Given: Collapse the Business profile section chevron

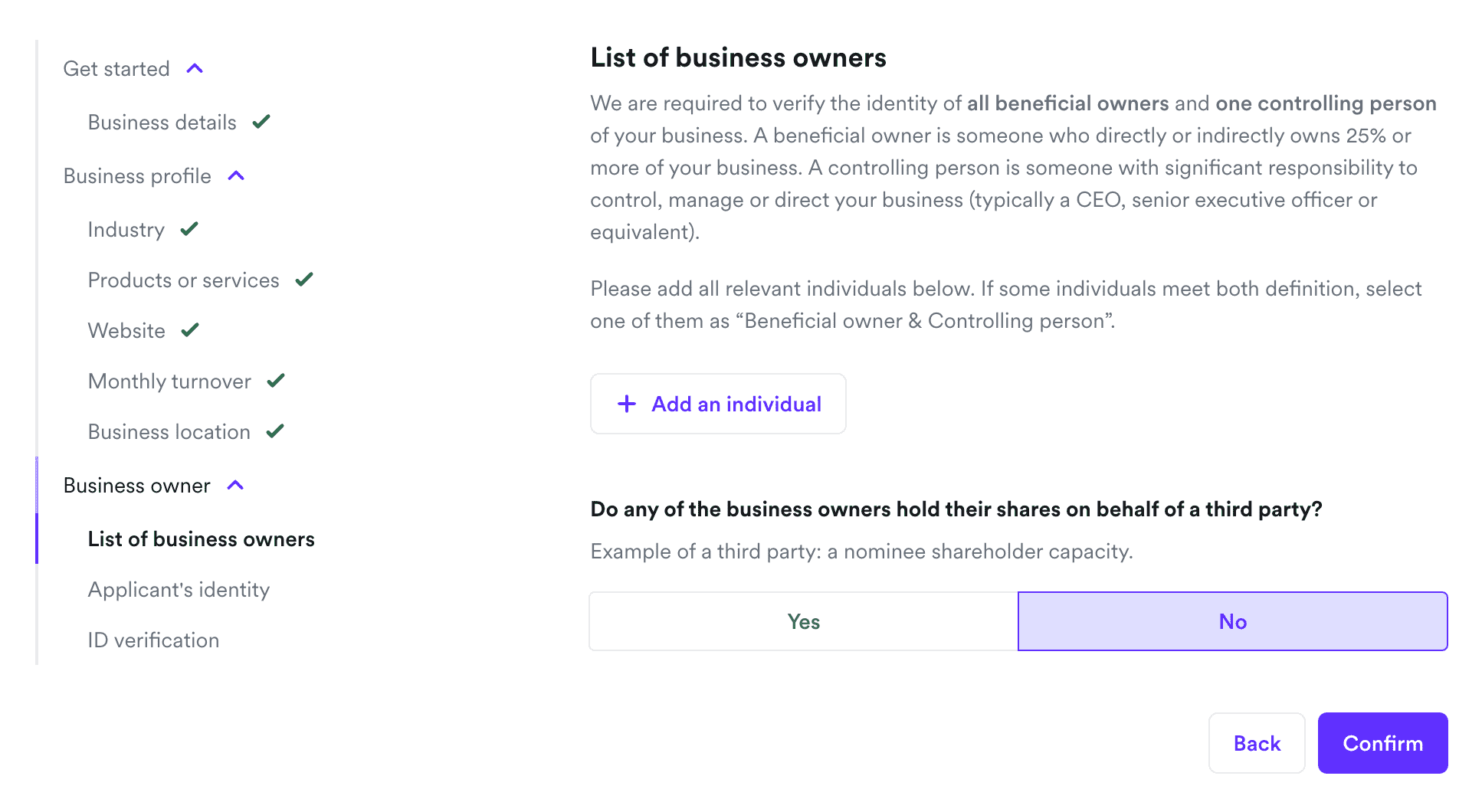Looking at the screenshot, I should click(236, 176).
